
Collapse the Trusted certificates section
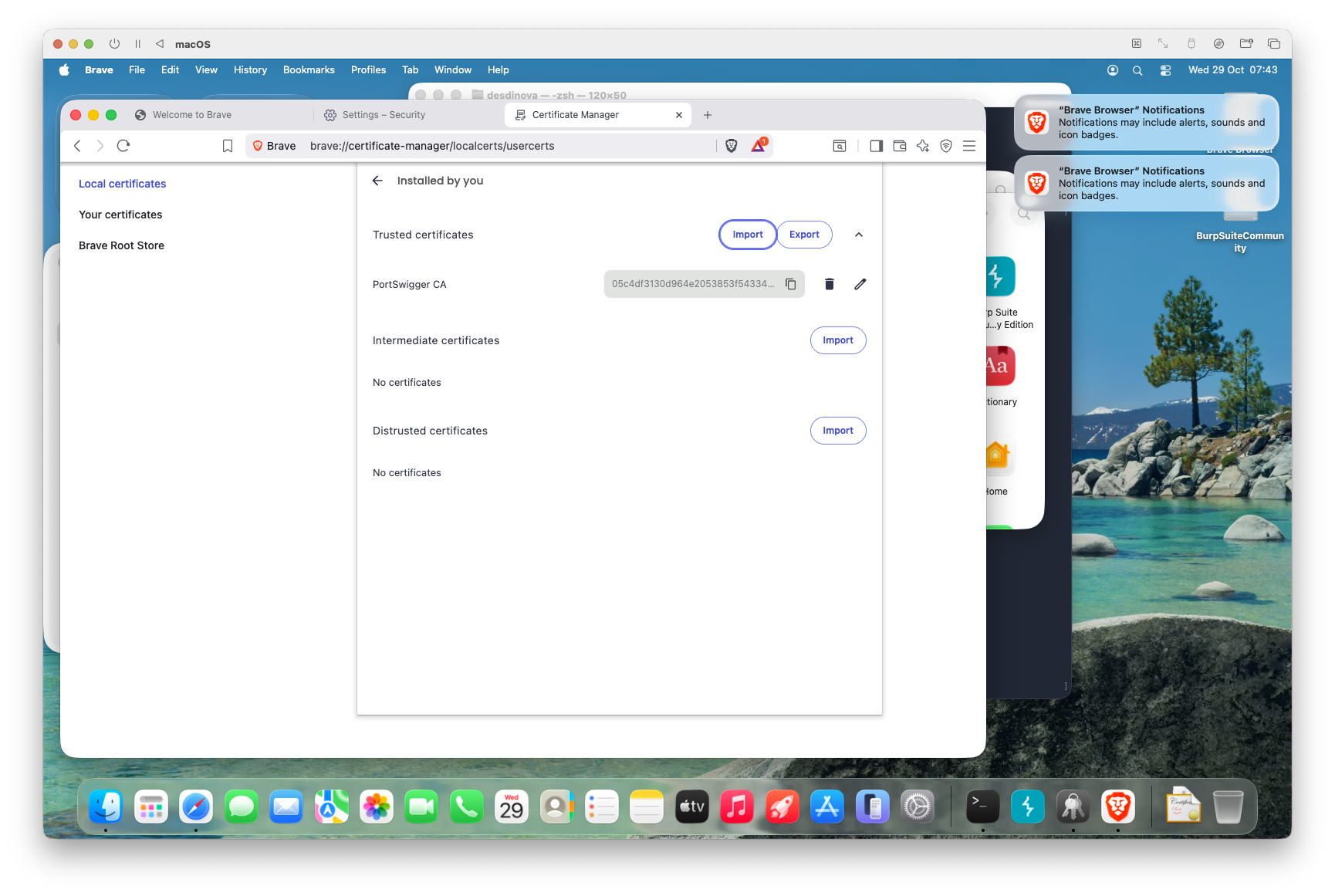pyautogui.click(x=858, y=235)
